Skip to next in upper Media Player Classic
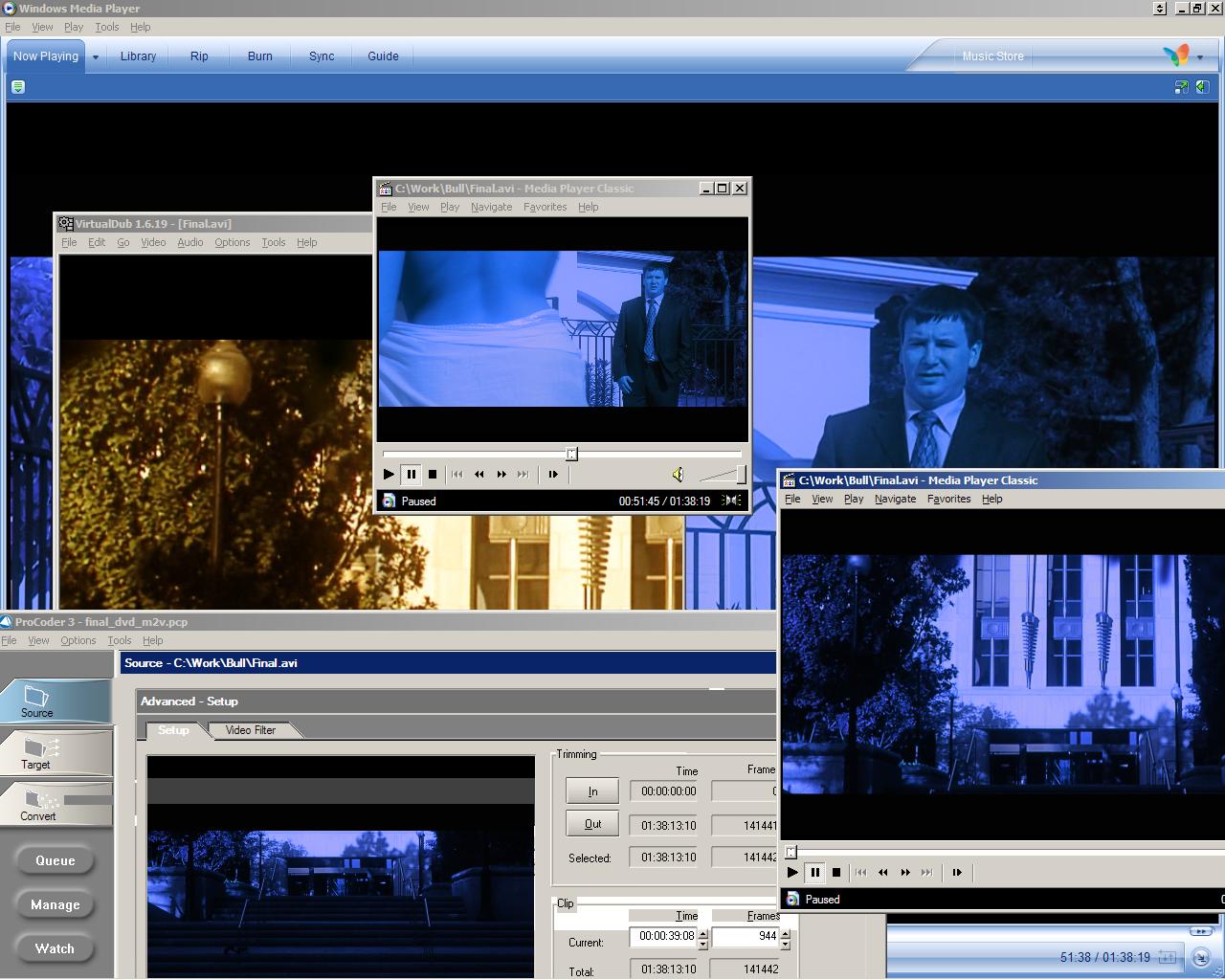Viewport: 1225px width, 980px height. (x=523, y=474)
